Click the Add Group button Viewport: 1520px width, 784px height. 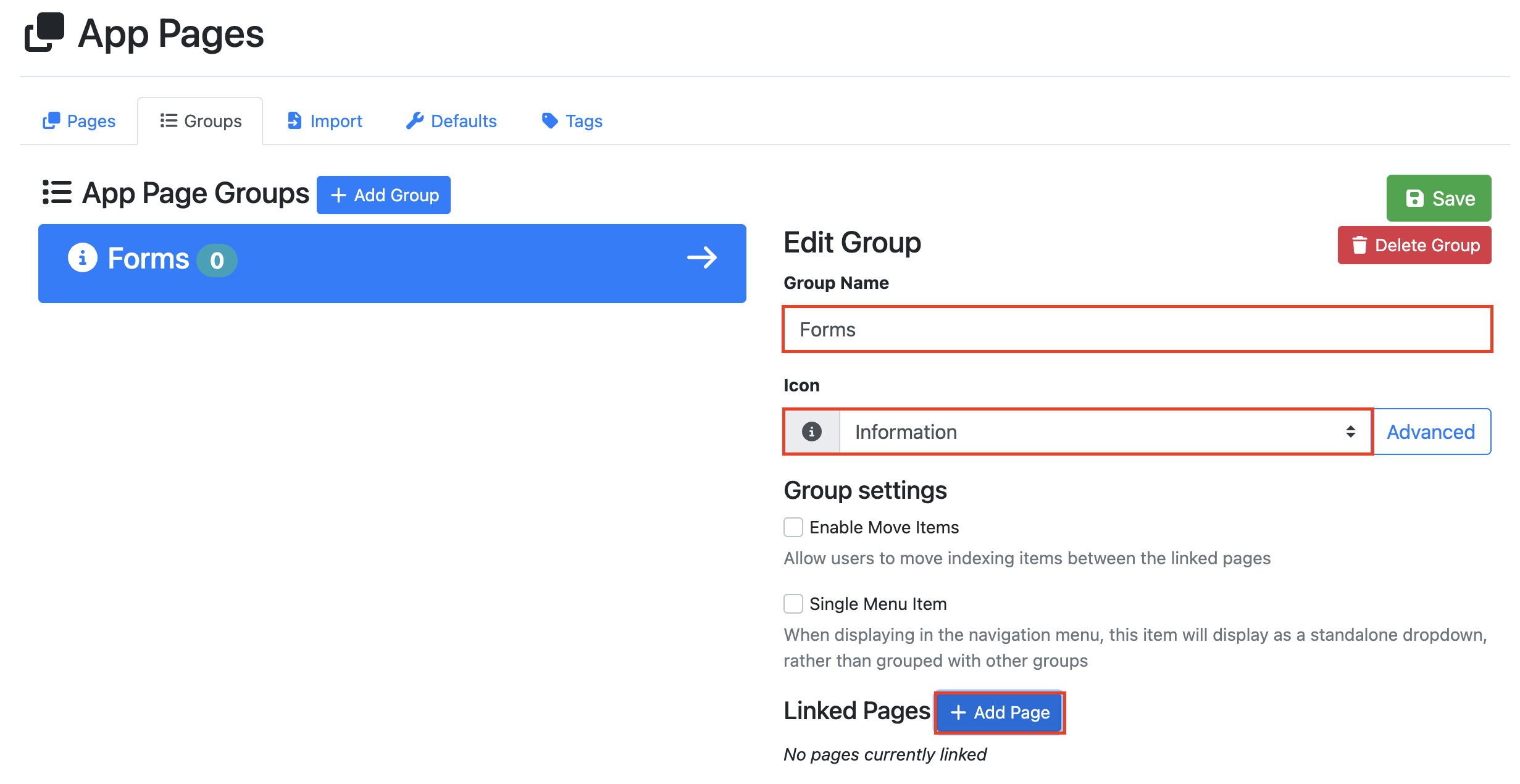click(383, 195)
